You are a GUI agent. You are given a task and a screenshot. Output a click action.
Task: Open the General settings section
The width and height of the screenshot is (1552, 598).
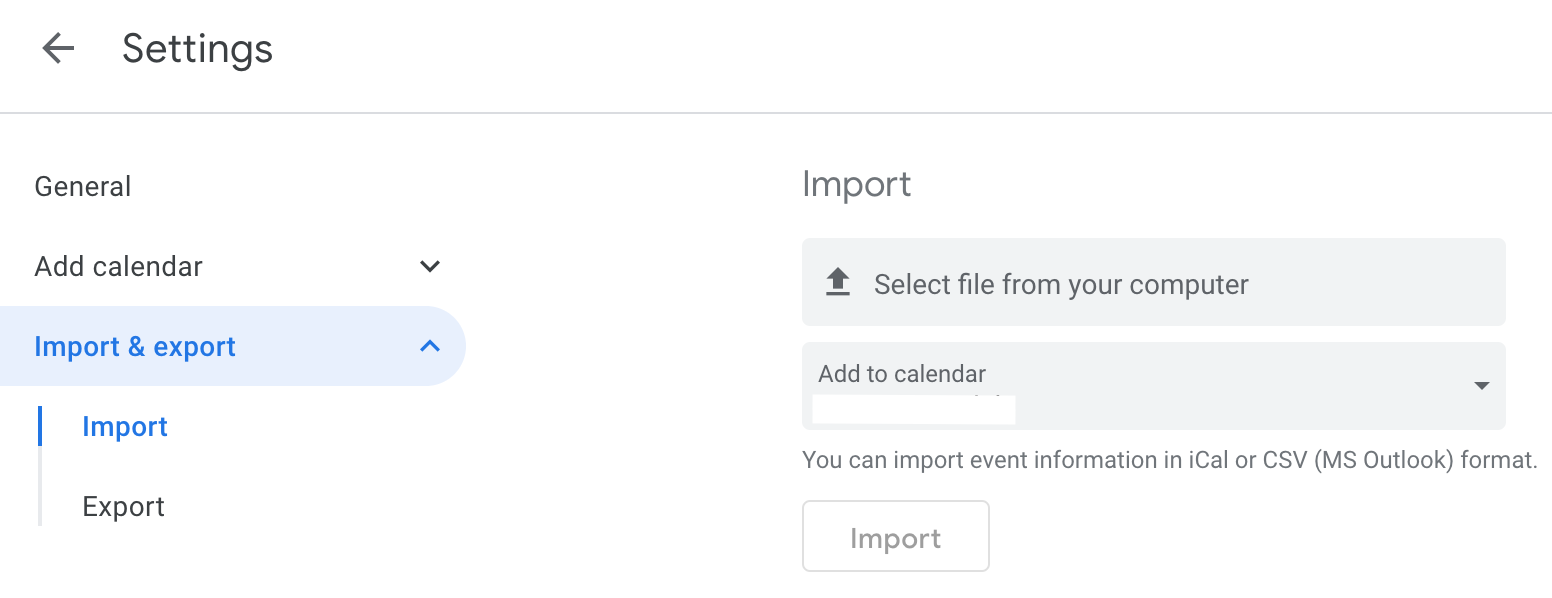[x=83, y=186]
